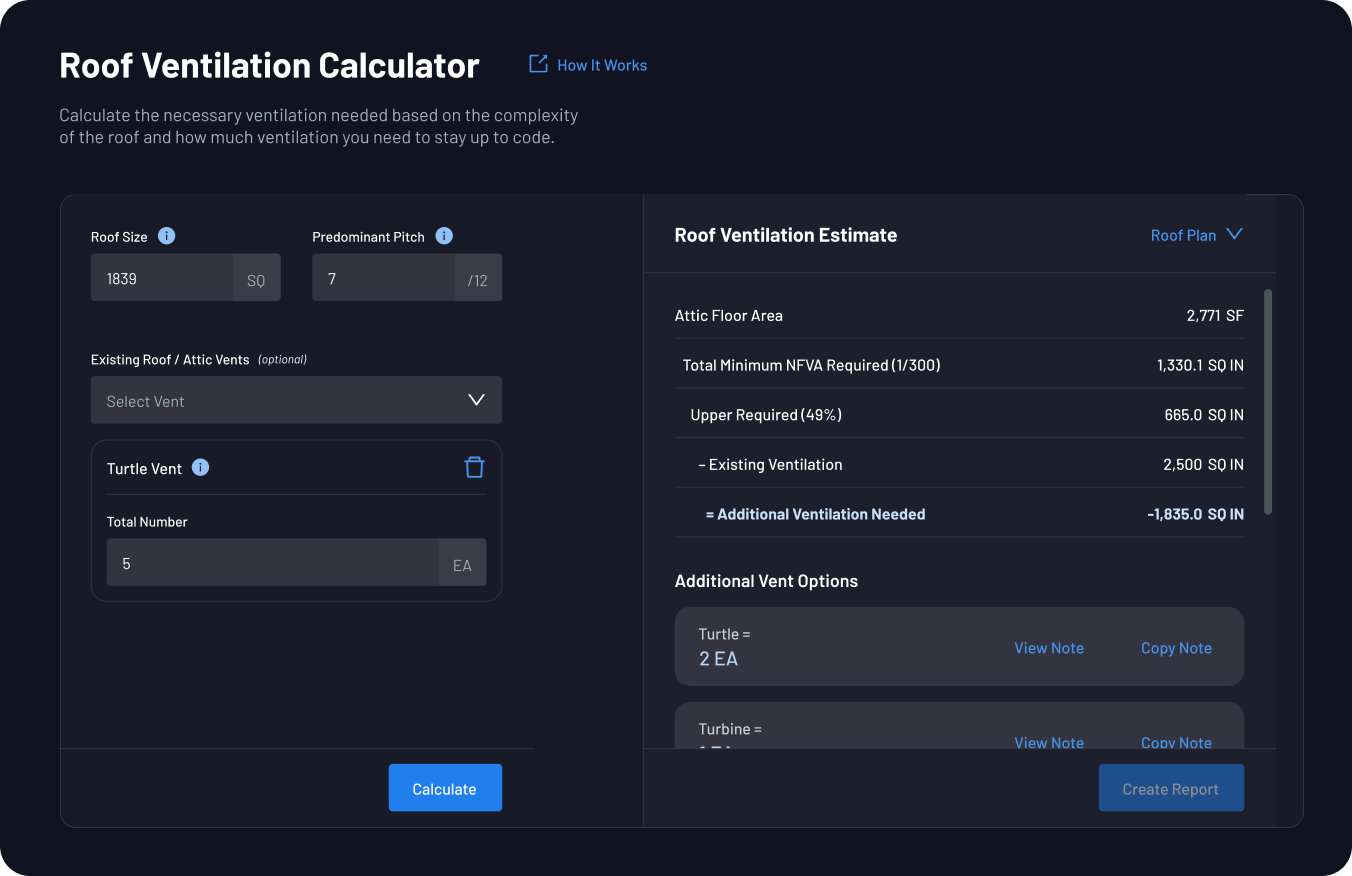1352x876 pixels.
Task: Open the How It Works page
Action: pos(601,64)
